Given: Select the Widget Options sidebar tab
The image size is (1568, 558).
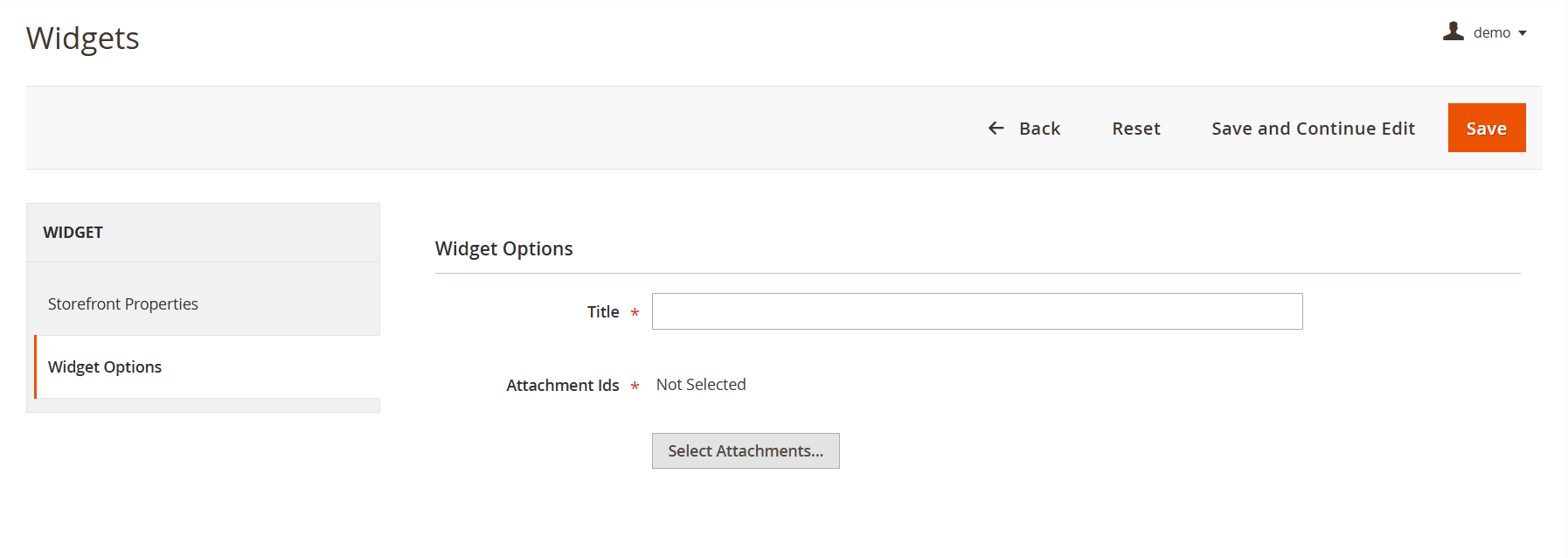Looking at the screenshot, I should (105, 366).
